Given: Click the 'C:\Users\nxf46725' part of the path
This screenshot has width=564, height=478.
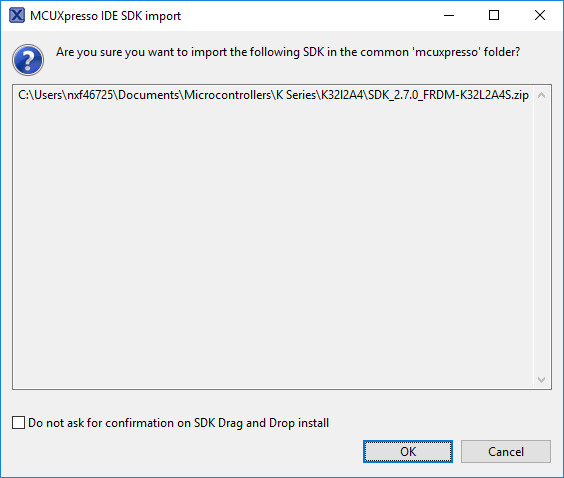Looking at the screenshot, I should [x=66, y=95].
